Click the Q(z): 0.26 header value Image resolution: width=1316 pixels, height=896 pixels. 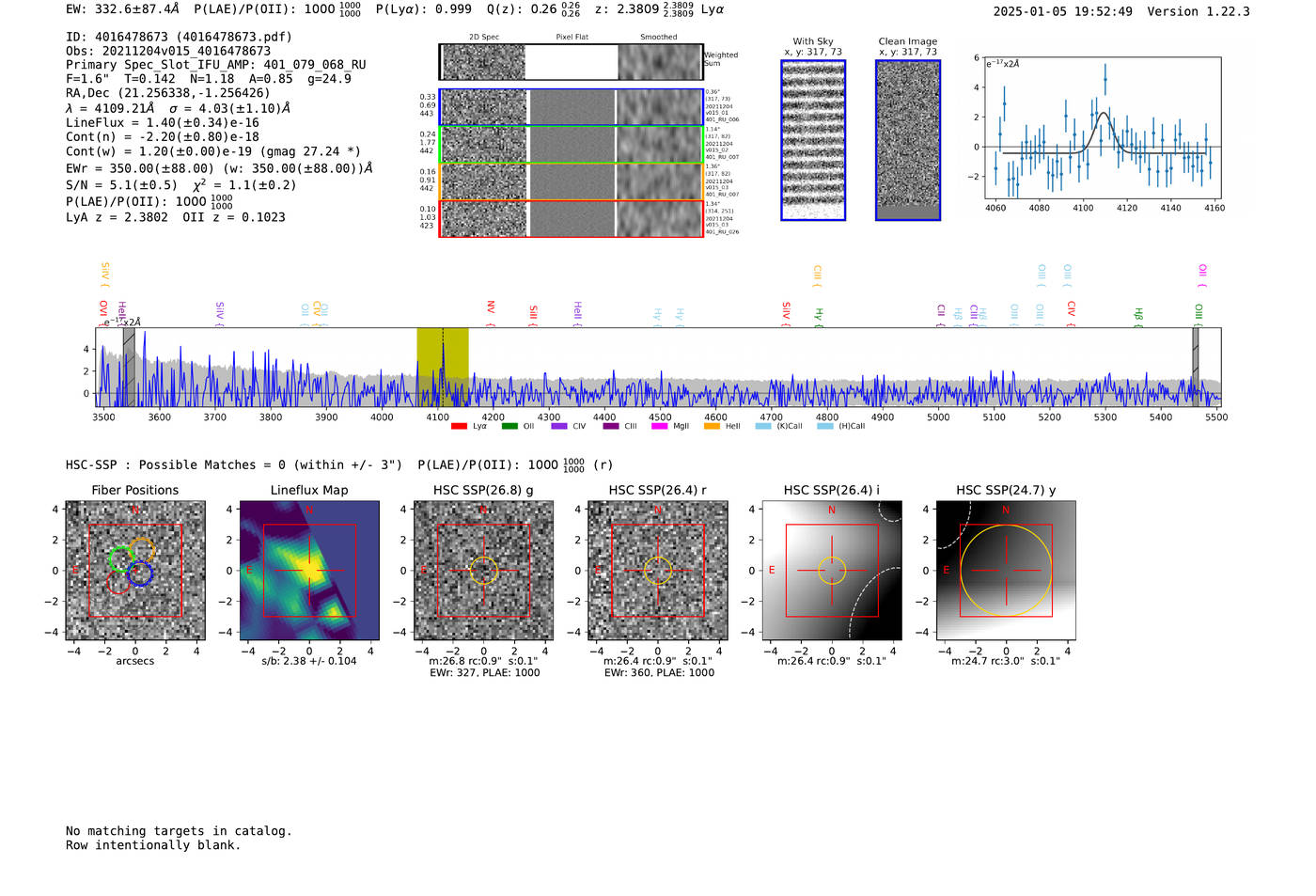pos(533,9)
